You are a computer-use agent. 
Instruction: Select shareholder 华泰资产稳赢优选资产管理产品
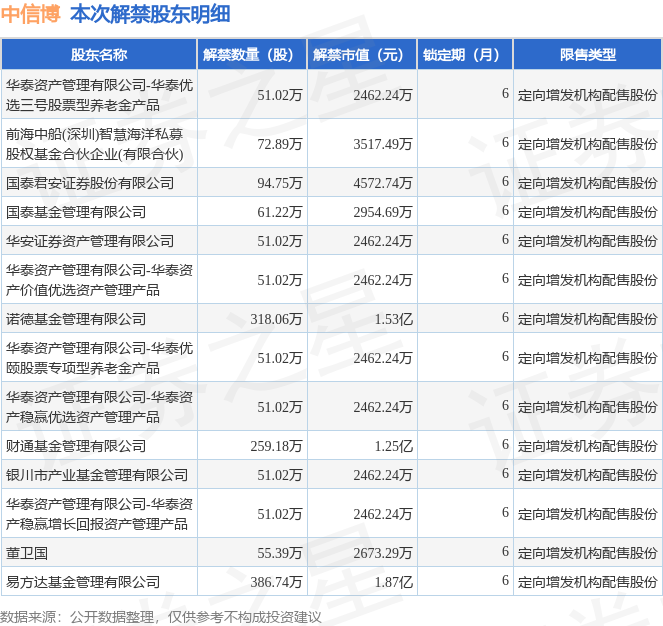point(99,407)
